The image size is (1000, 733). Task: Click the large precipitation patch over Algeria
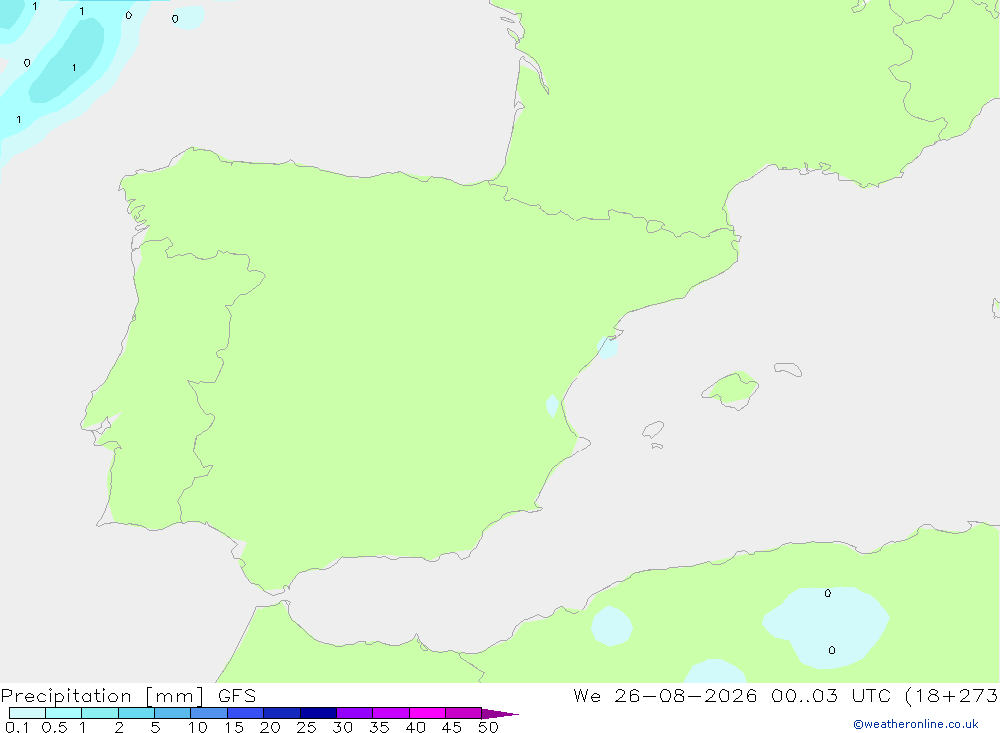tap(826, 627)
